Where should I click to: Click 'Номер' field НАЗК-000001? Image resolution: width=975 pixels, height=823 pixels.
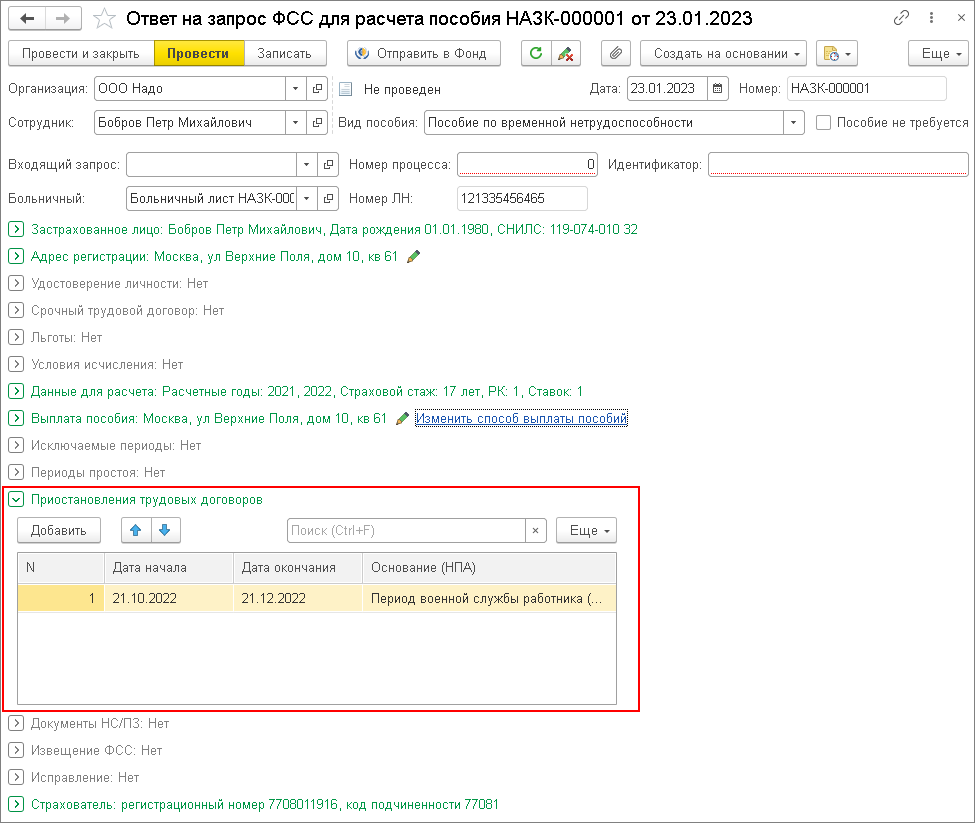coord(867,89)
